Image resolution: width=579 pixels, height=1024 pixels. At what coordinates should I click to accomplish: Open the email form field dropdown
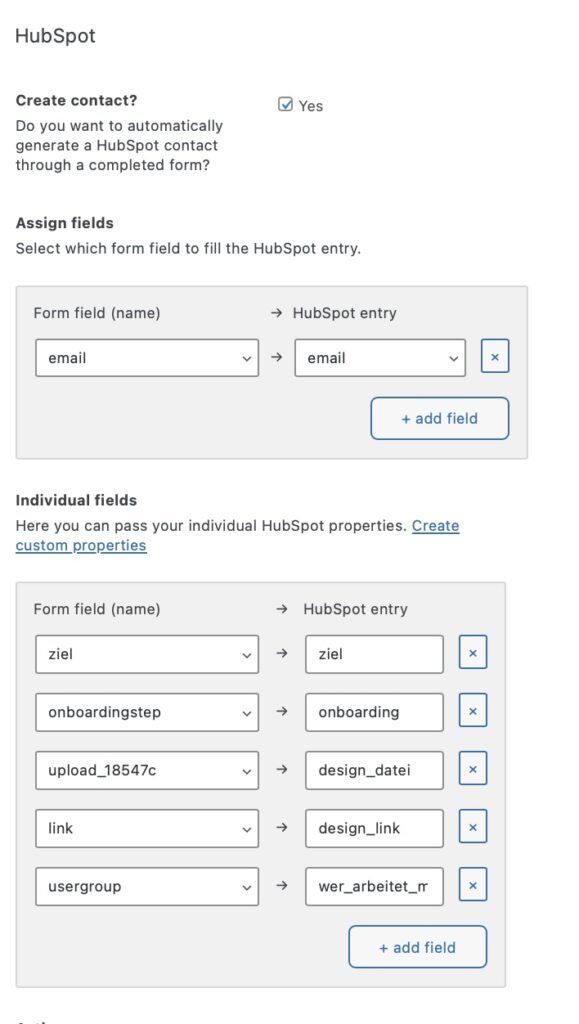coord(146,357)
